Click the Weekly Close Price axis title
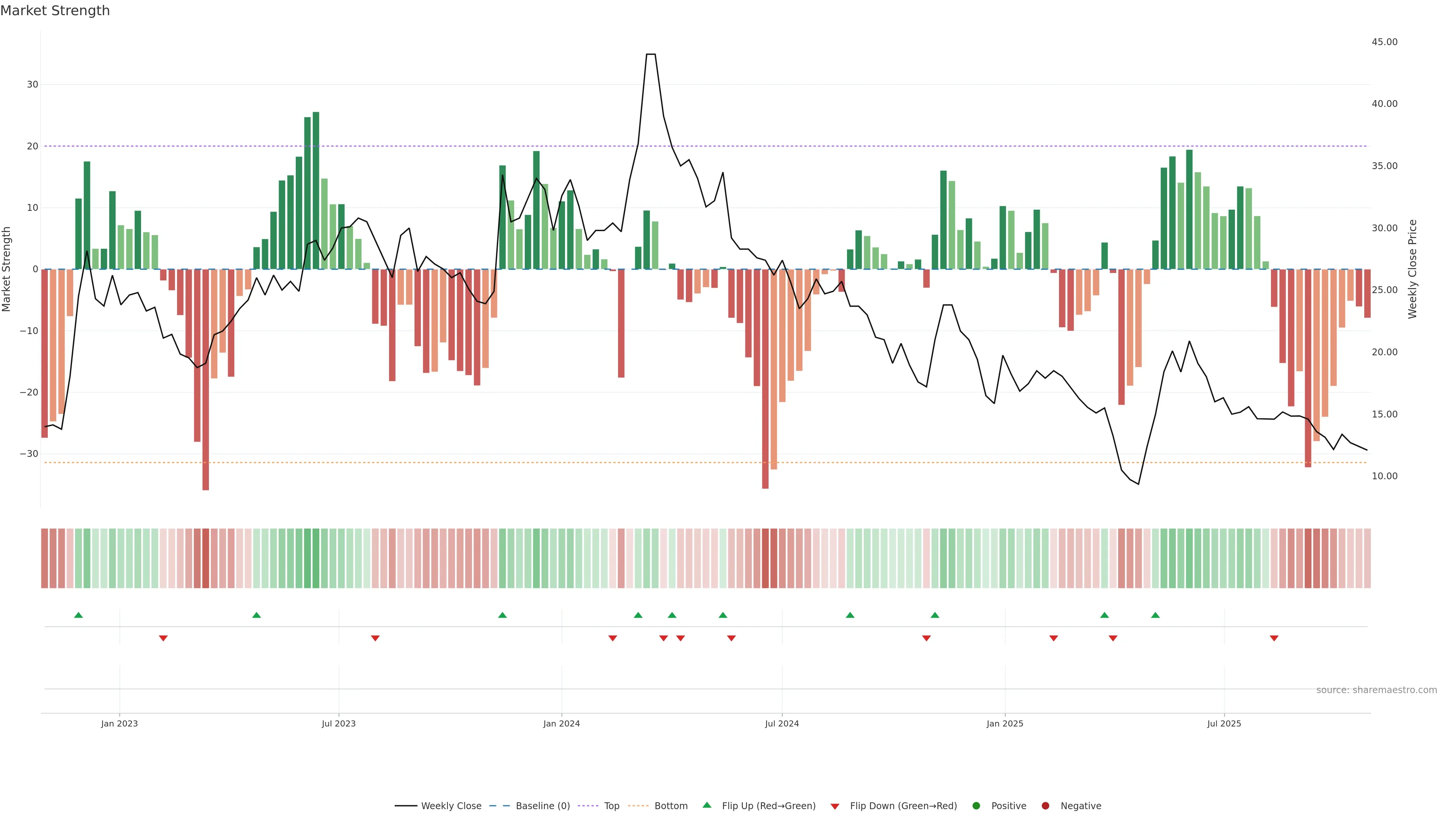Image resolution: width=1456 pixels, height=819 pixels. pos(1412,269)
